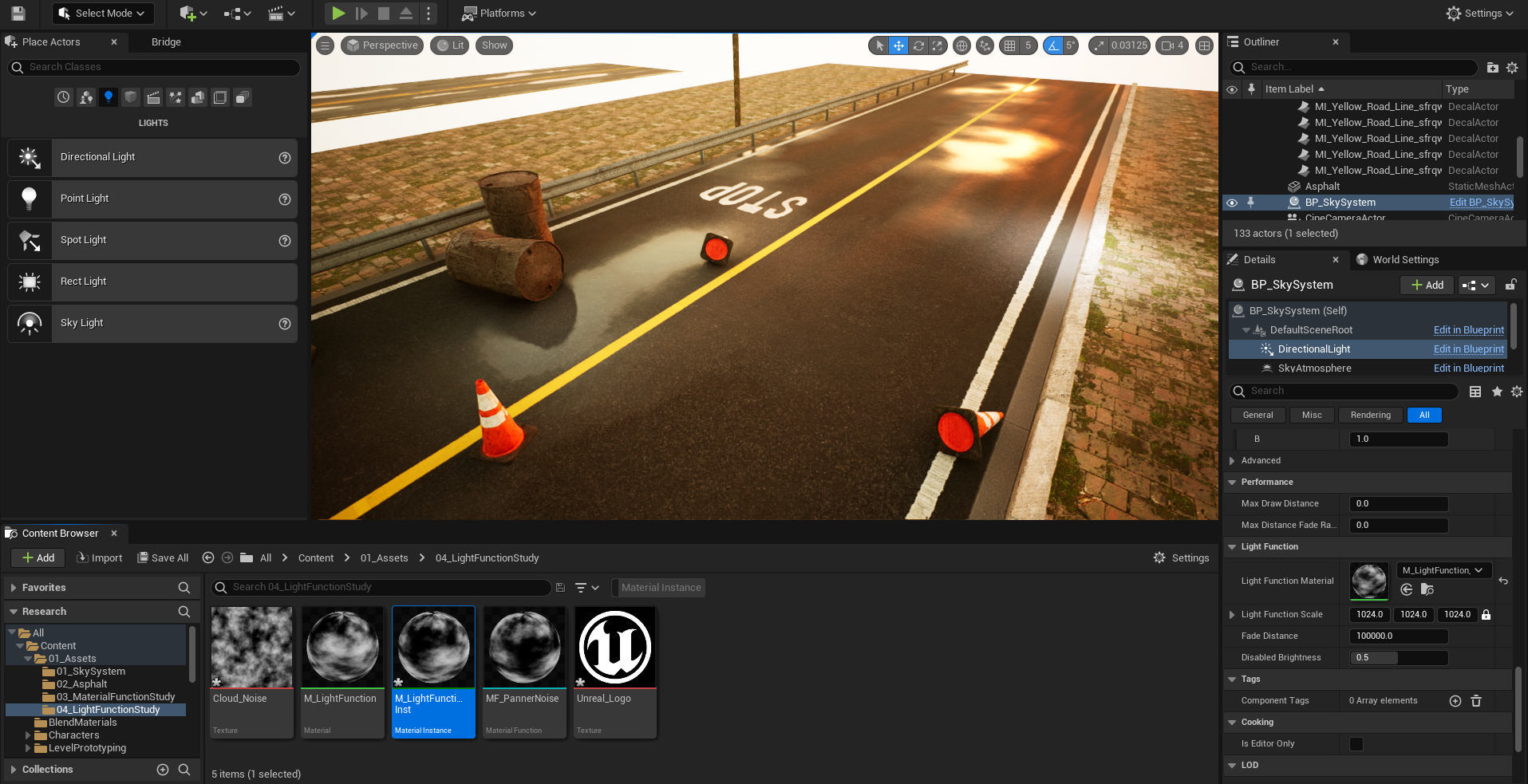Create new folder in Outliner
Viewport: 1528px width, 784px height.
pyautogui.click(x=1492, y=68)
